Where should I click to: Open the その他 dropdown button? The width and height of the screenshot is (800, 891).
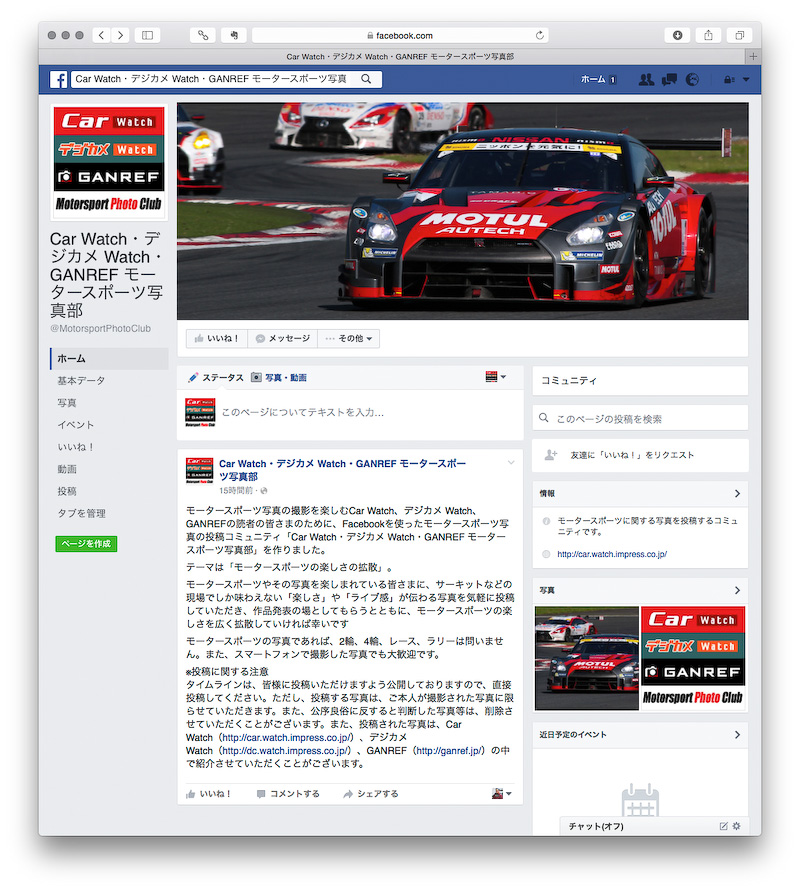(x=349, y=338)
